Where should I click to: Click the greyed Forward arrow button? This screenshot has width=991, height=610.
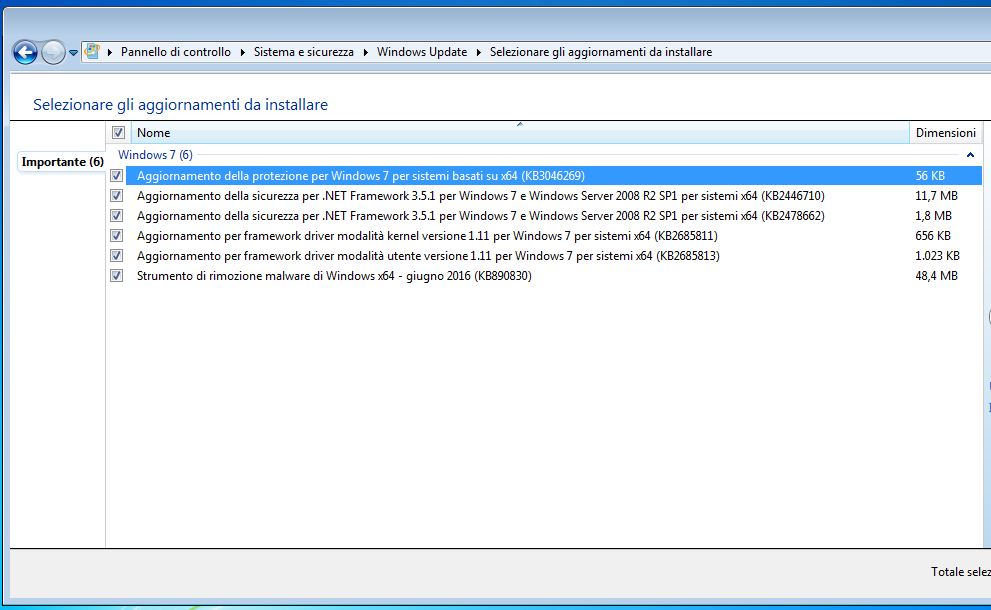click(53, 52)
